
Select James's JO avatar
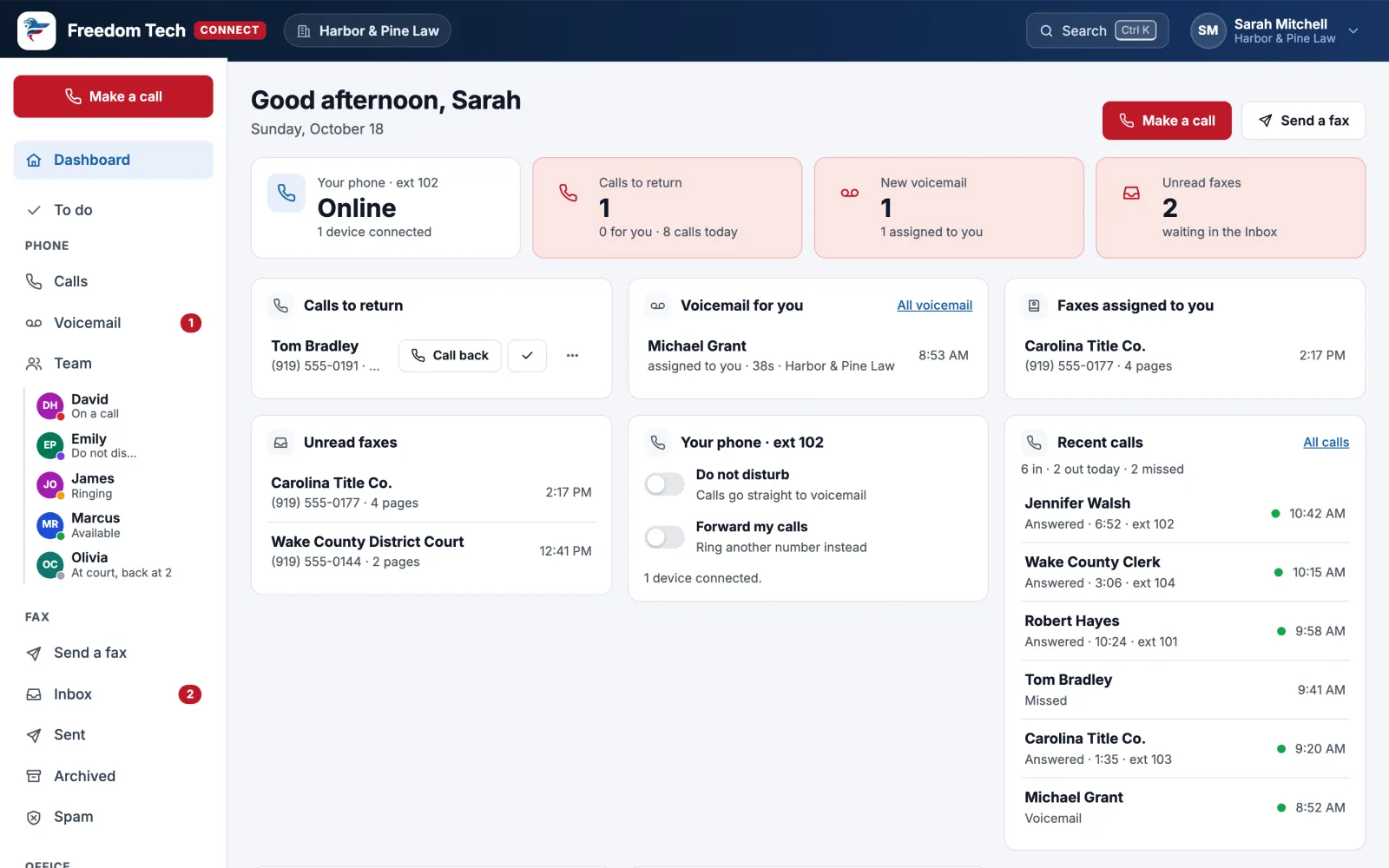(50, 484)
